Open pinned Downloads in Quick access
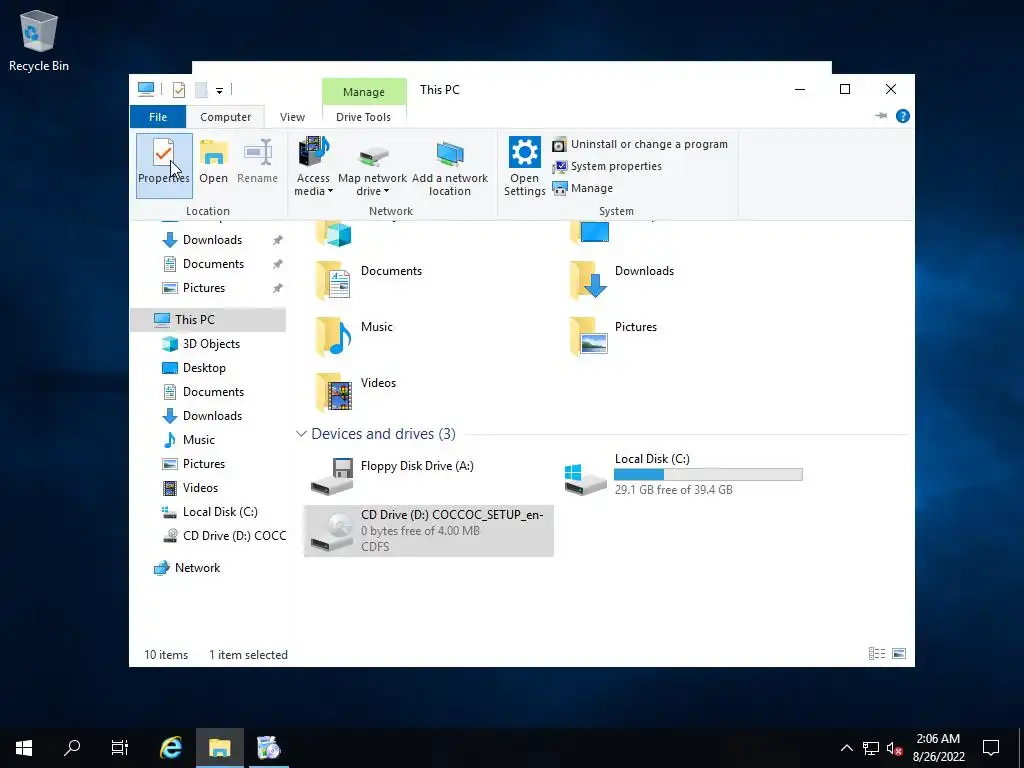Image resolution: width=1024 pixels, height=768 pixels. tap(208, 240)
